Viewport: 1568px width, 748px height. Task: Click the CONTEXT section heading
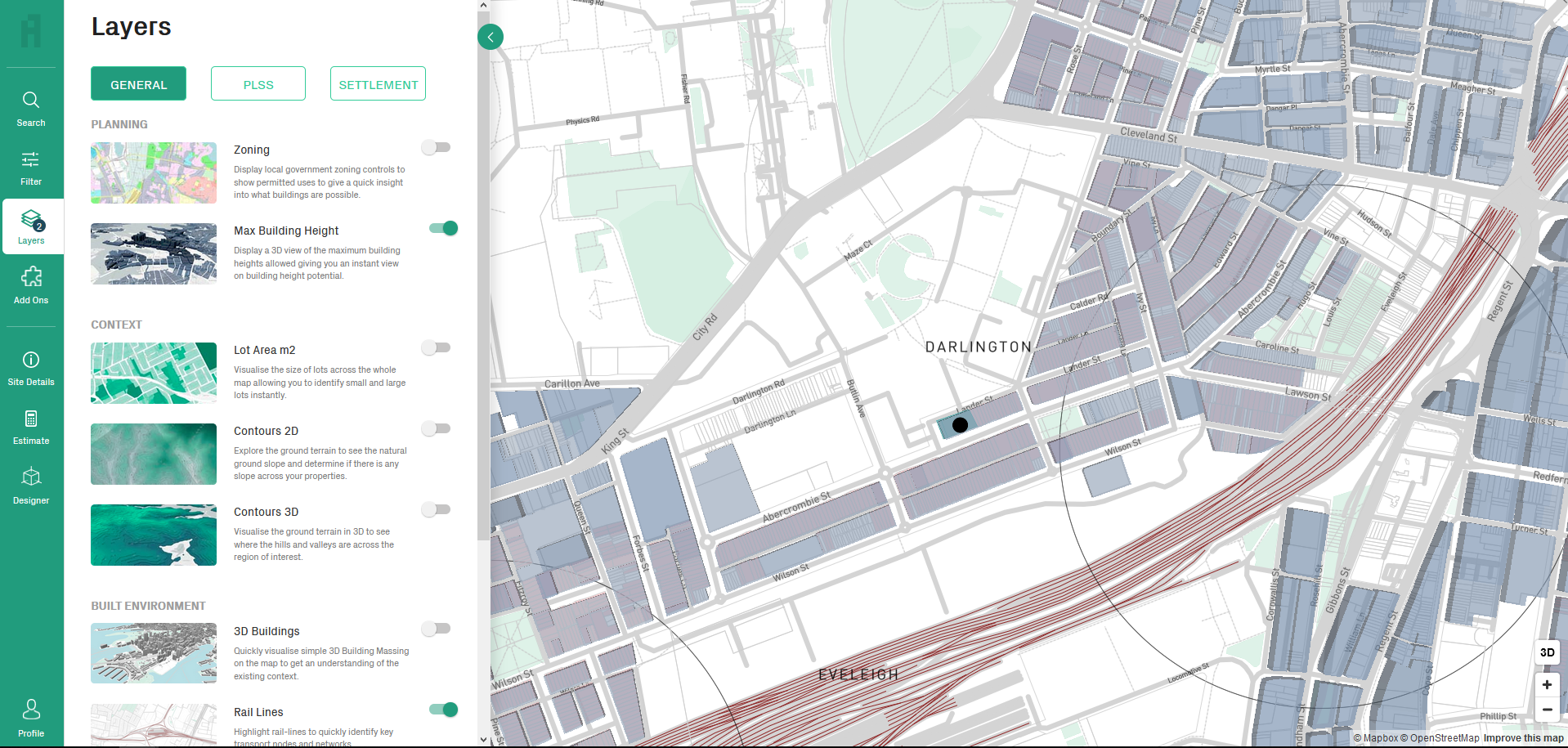pos(116,325)
